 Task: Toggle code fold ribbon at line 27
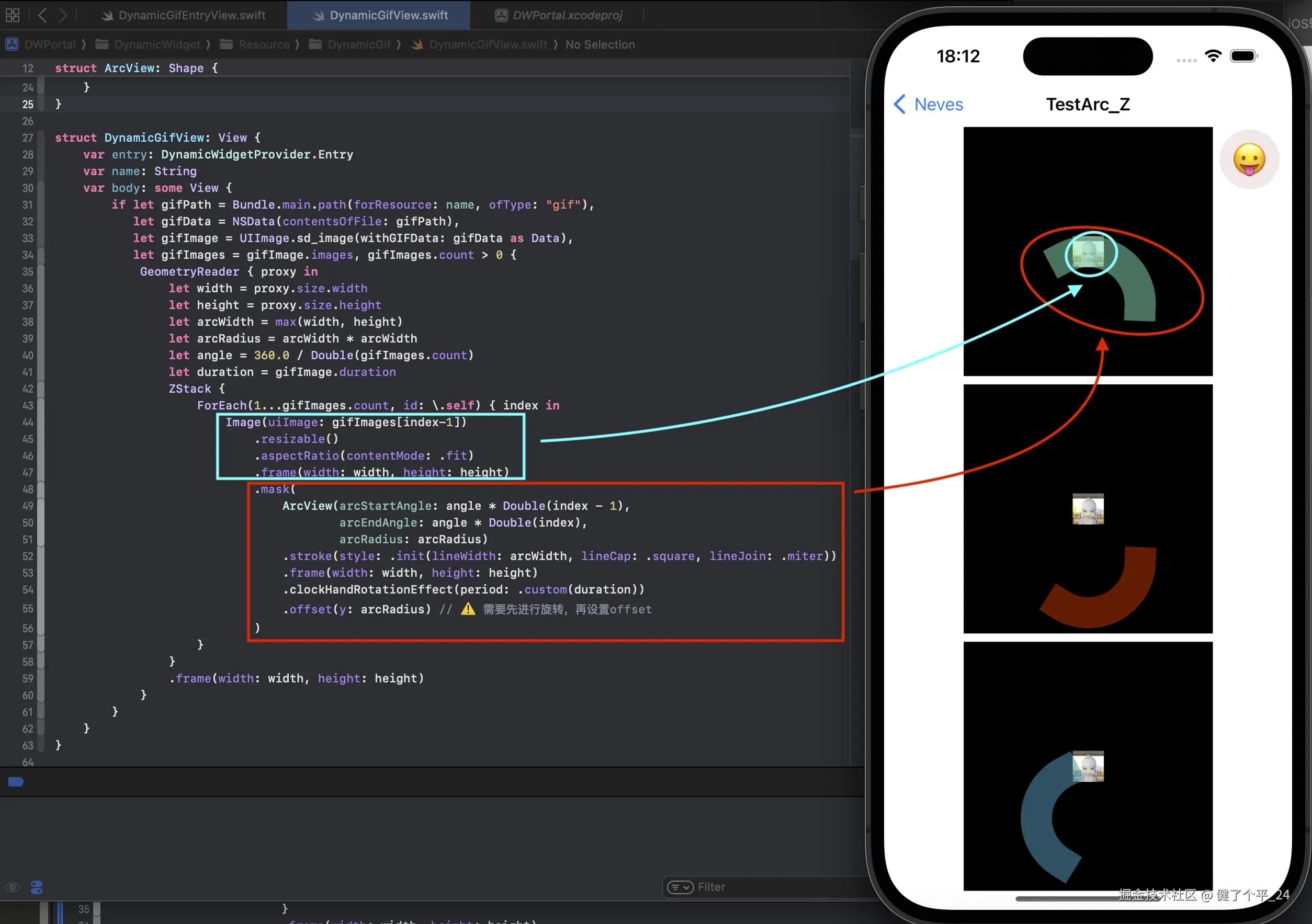[x=41, y=138]
